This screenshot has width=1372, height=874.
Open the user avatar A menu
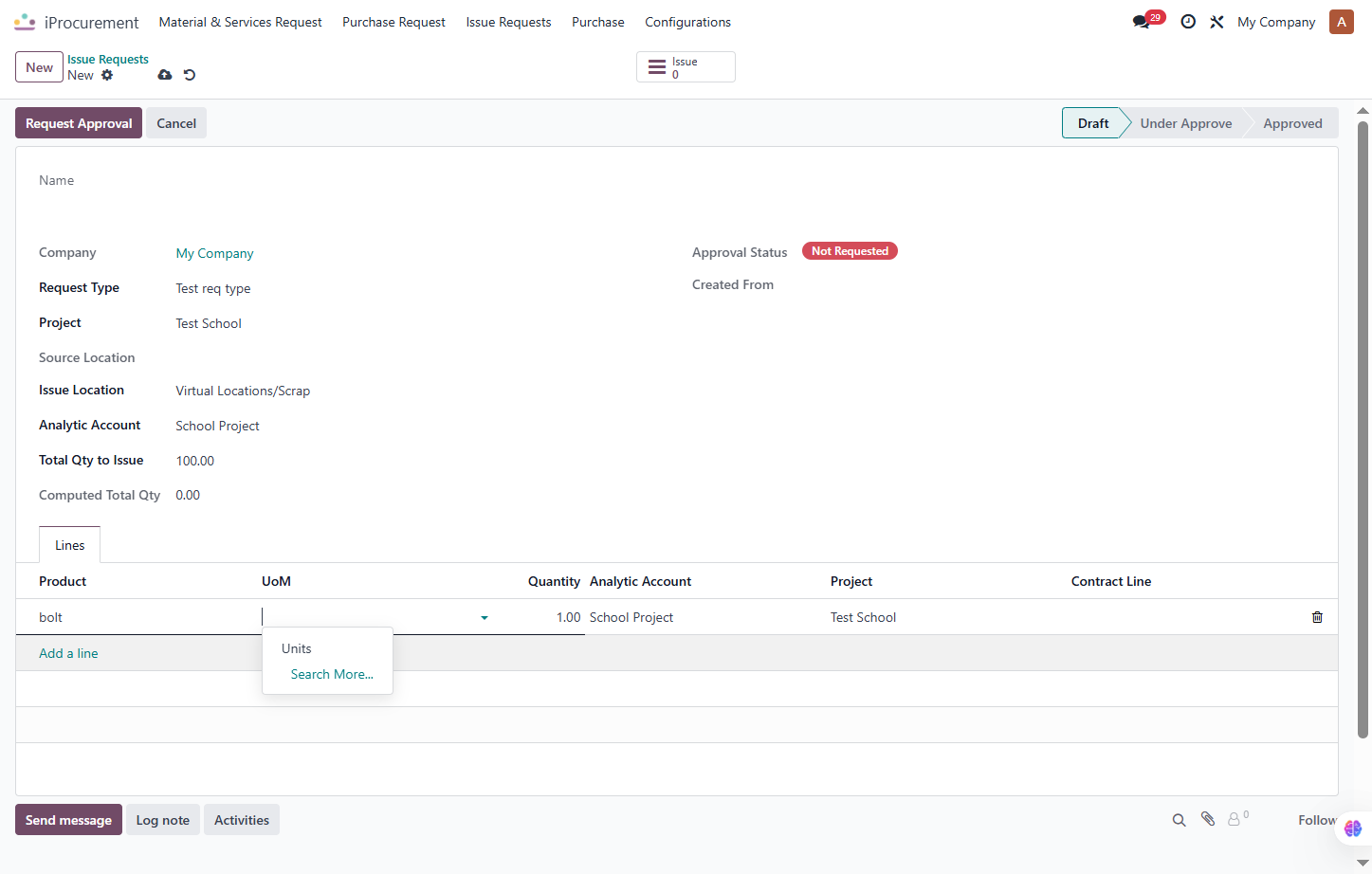click(x=1342, y=22)
